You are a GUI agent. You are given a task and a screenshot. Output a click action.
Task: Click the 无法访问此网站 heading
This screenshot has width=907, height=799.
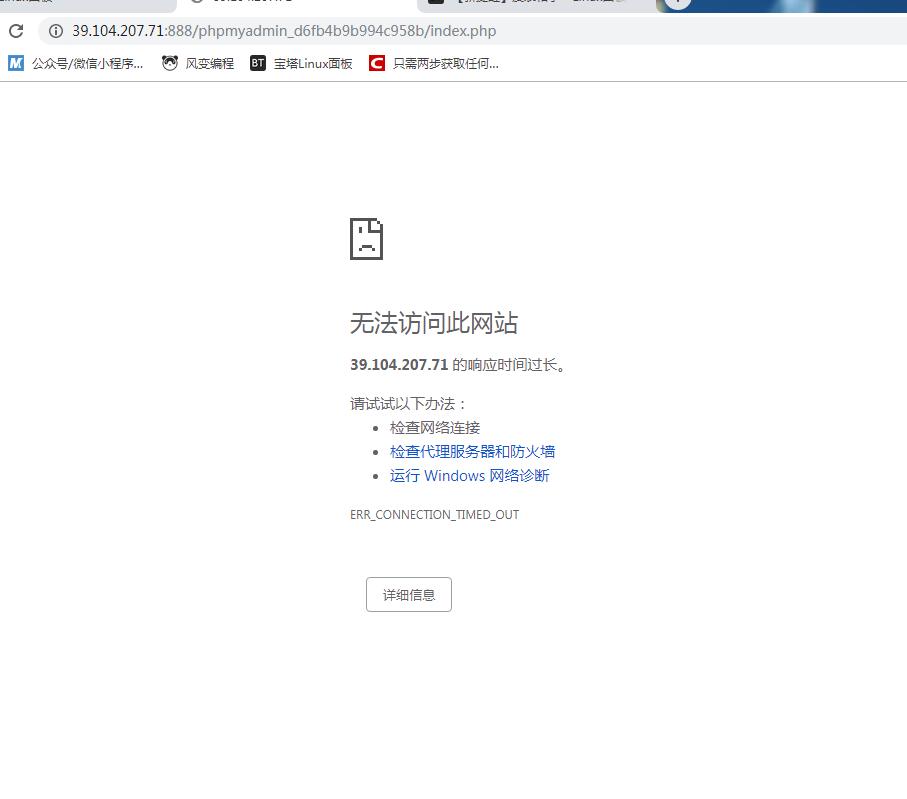(x=434, y=323)
